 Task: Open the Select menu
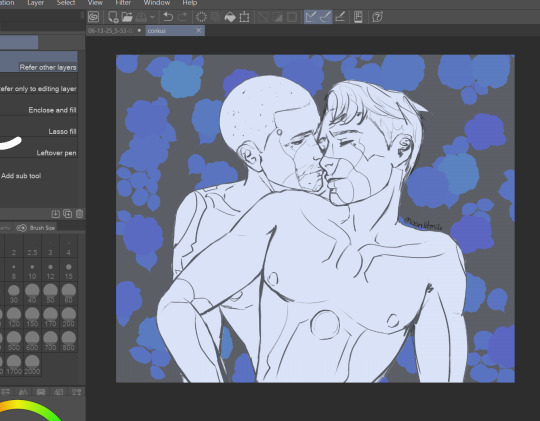[66, 3]
